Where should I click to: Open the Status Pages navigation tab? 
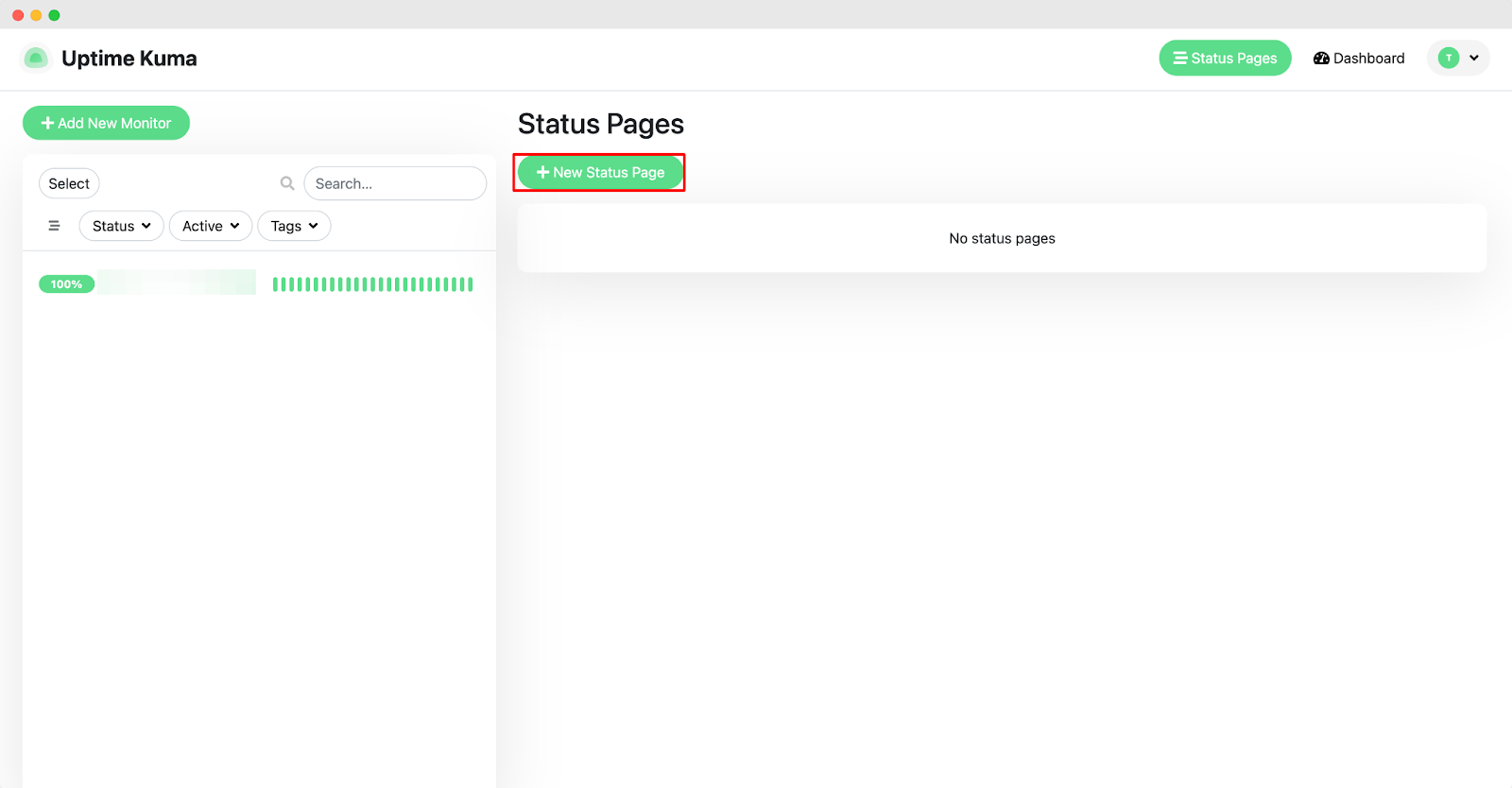1225,59
